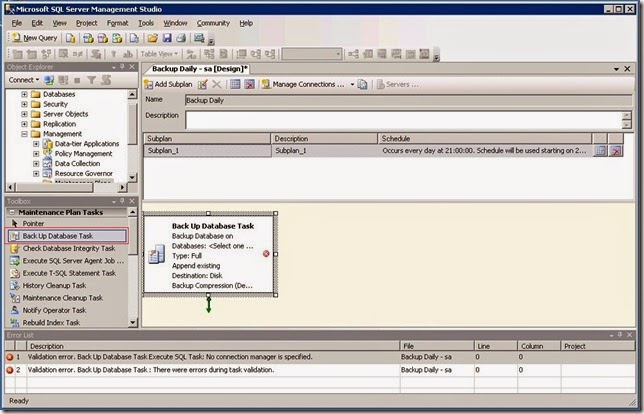644x414 pixels.
Task: Click the Name field containing Backup Daily
Action: [408, 100]
